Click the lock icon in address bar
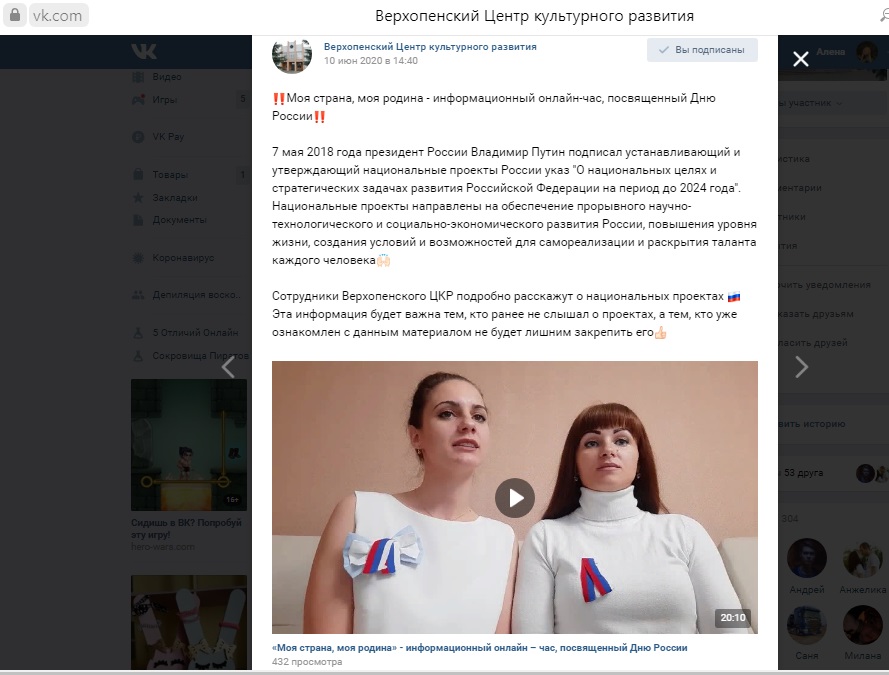889x675 pixels. pos(15,15)
